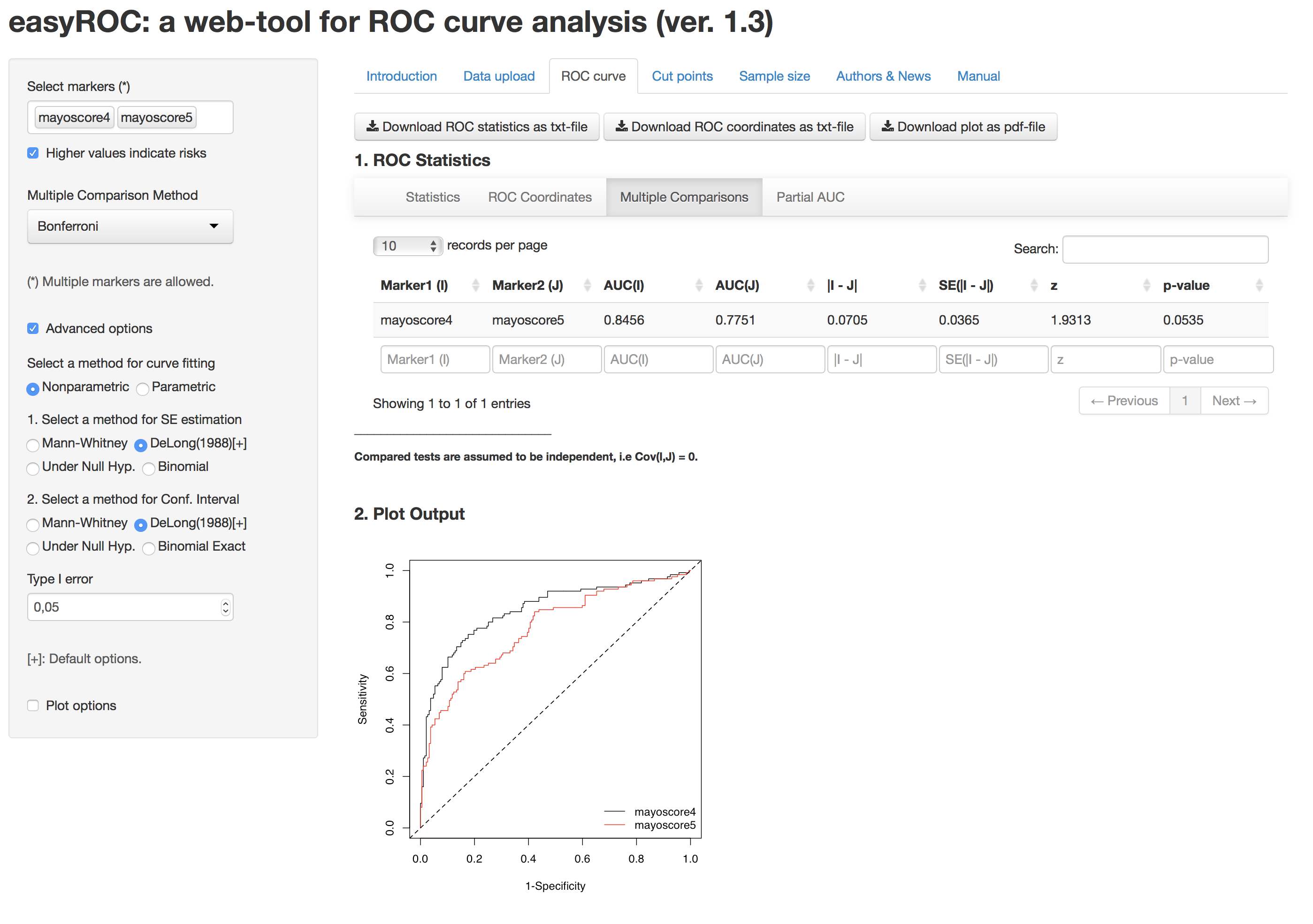Image resolution: width=1313 pixels, height=924 pixels.
Task: Download ROC statistics as txt-file
Action: pos(476,127)
